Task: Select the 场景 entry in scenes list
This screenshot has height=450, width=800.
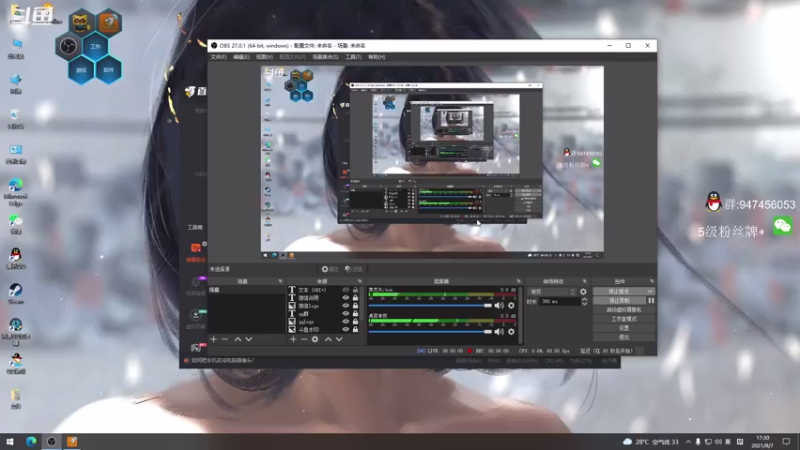Action: pyautogui.click(x=246, y=290)
